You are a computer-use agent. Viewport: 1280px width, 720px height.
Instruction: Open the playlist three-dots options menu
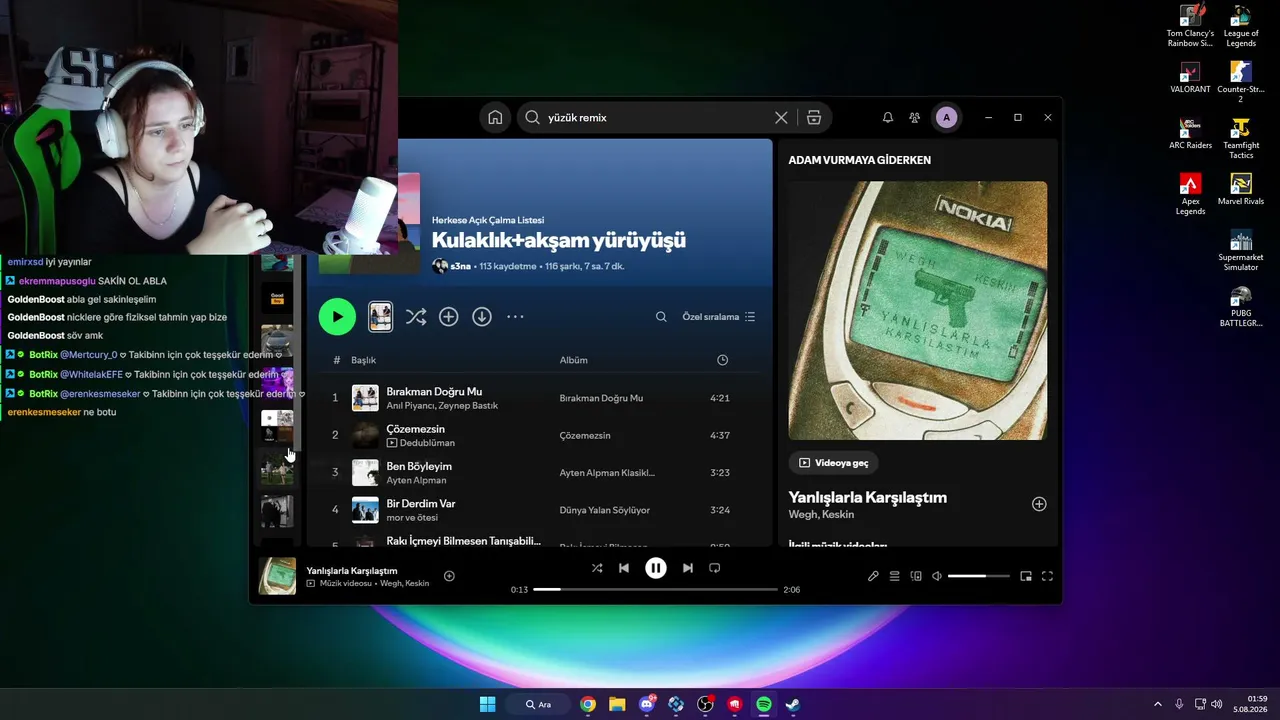point(515,317)
